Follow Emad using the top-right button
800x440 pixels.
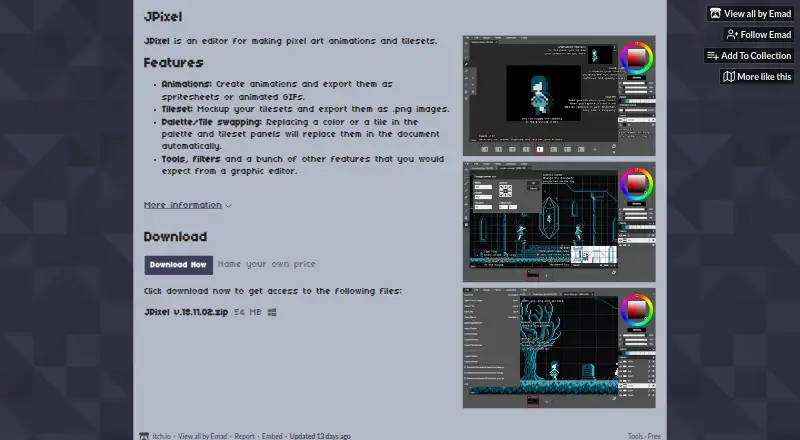tap(759, 35)
